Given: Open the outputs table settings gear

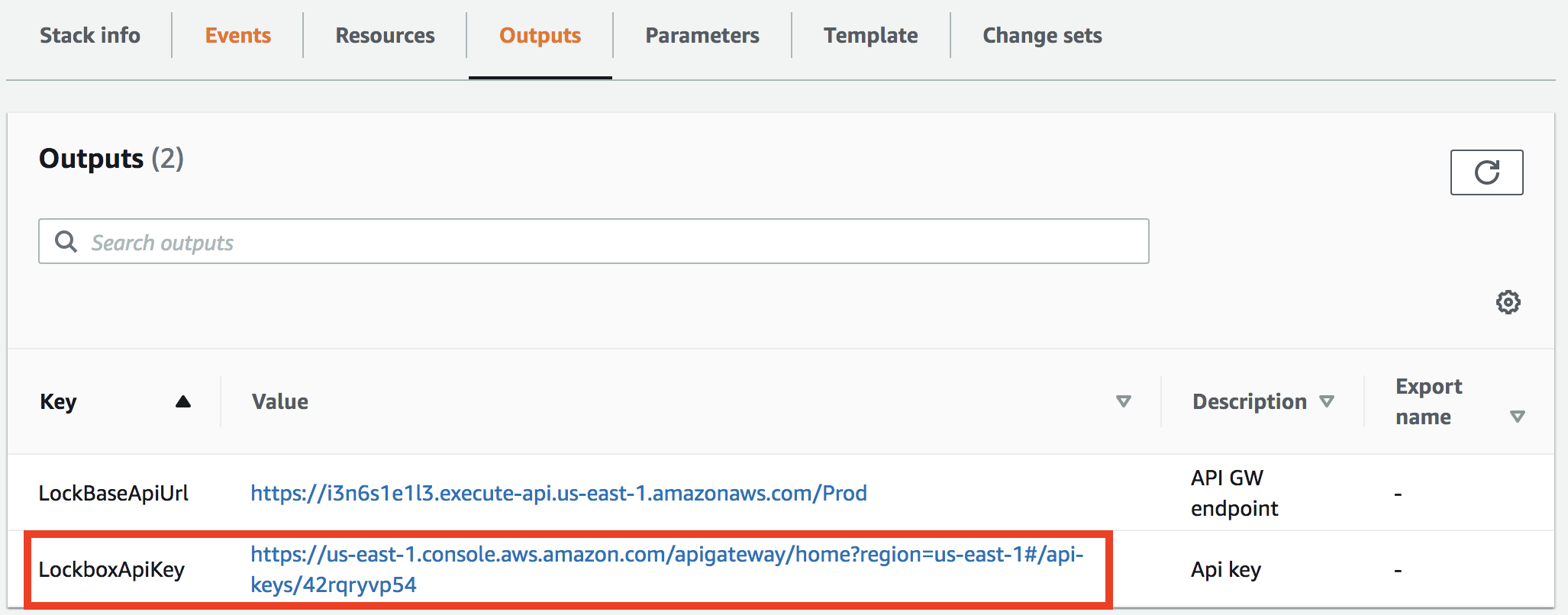Looking at the screenshot, I should [x=1508, y=302].
